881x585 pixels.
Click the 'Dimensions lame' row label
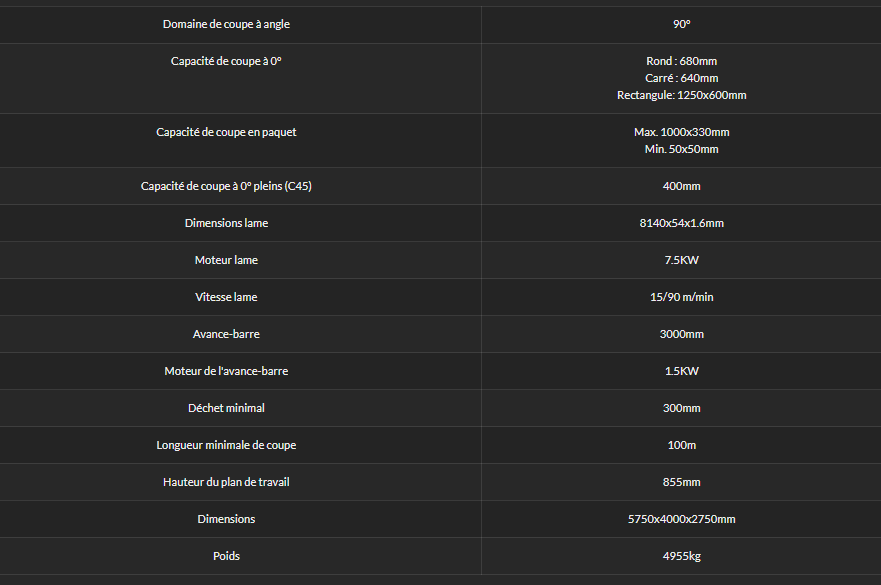[226, 223]
